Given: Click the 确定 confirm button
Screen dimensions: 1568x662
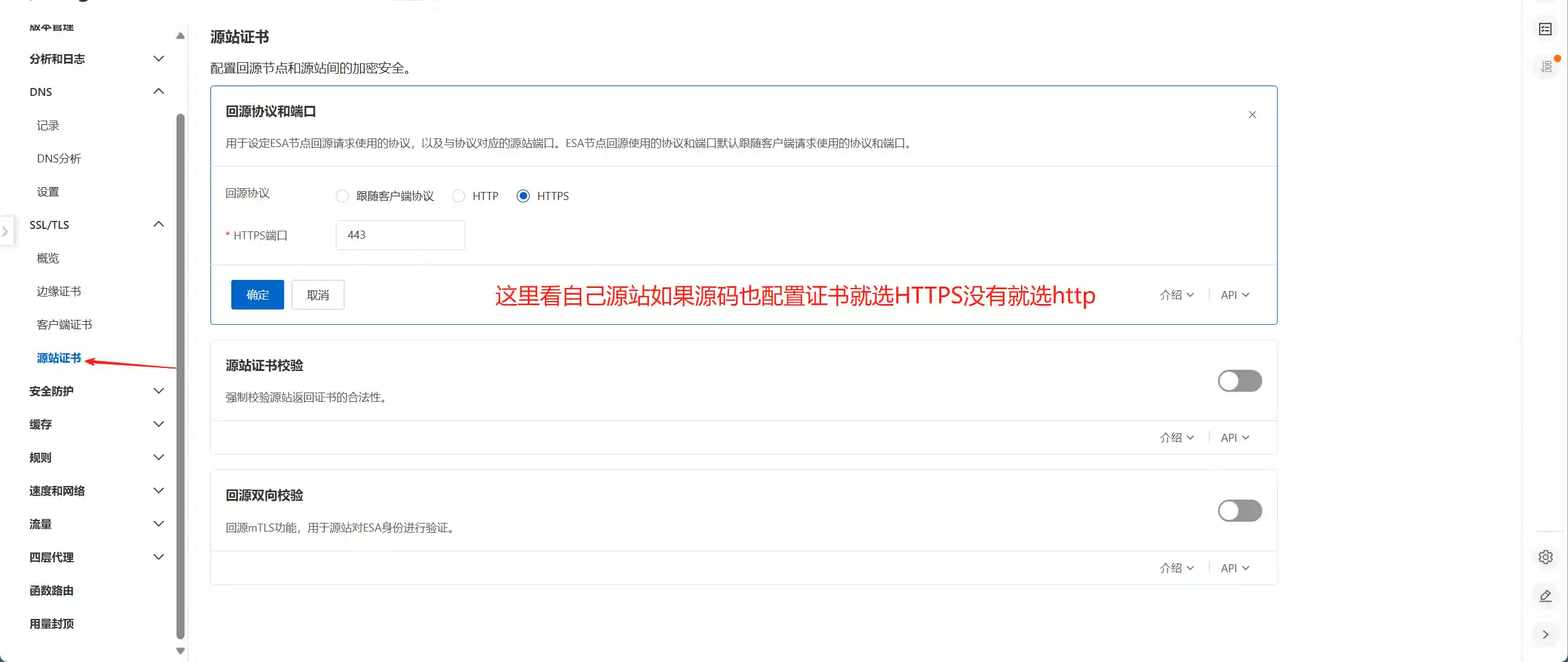Looking at the screenshot, I should coord(257,294).
